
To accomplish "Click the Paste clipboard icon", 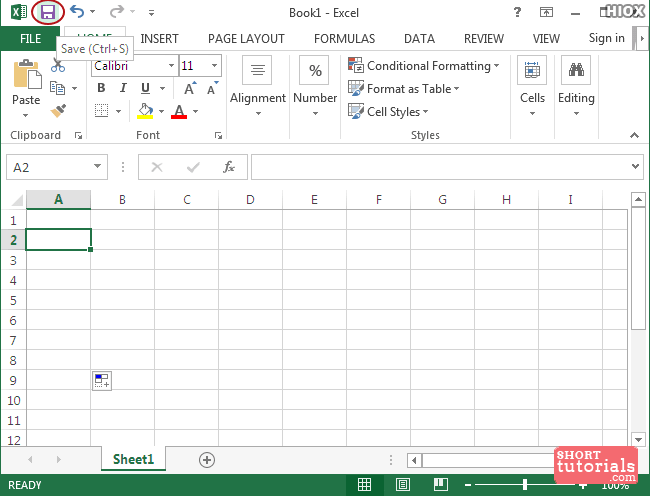I will [x=27, y=74].
